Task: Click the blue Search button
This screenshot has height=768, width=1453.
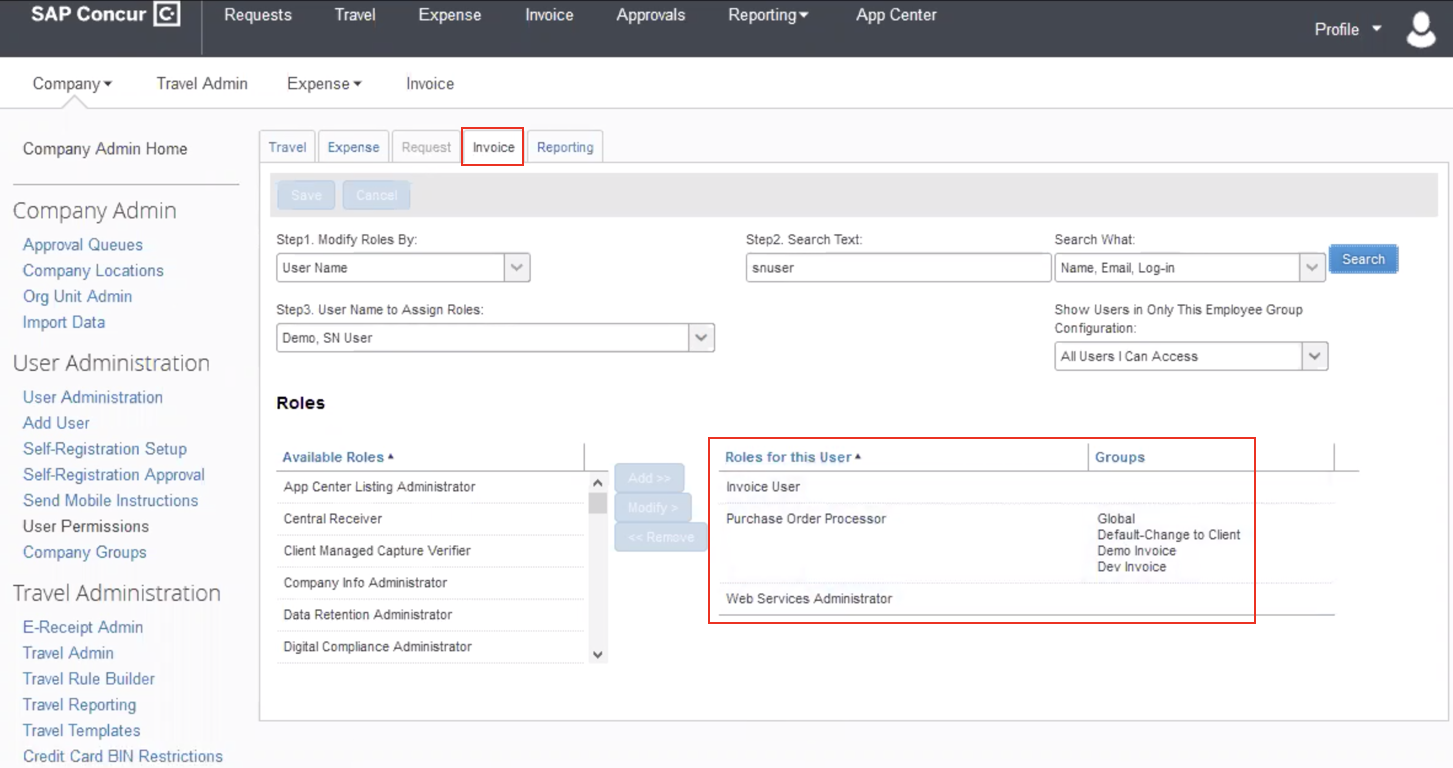Action: [x=1363, y=260]
